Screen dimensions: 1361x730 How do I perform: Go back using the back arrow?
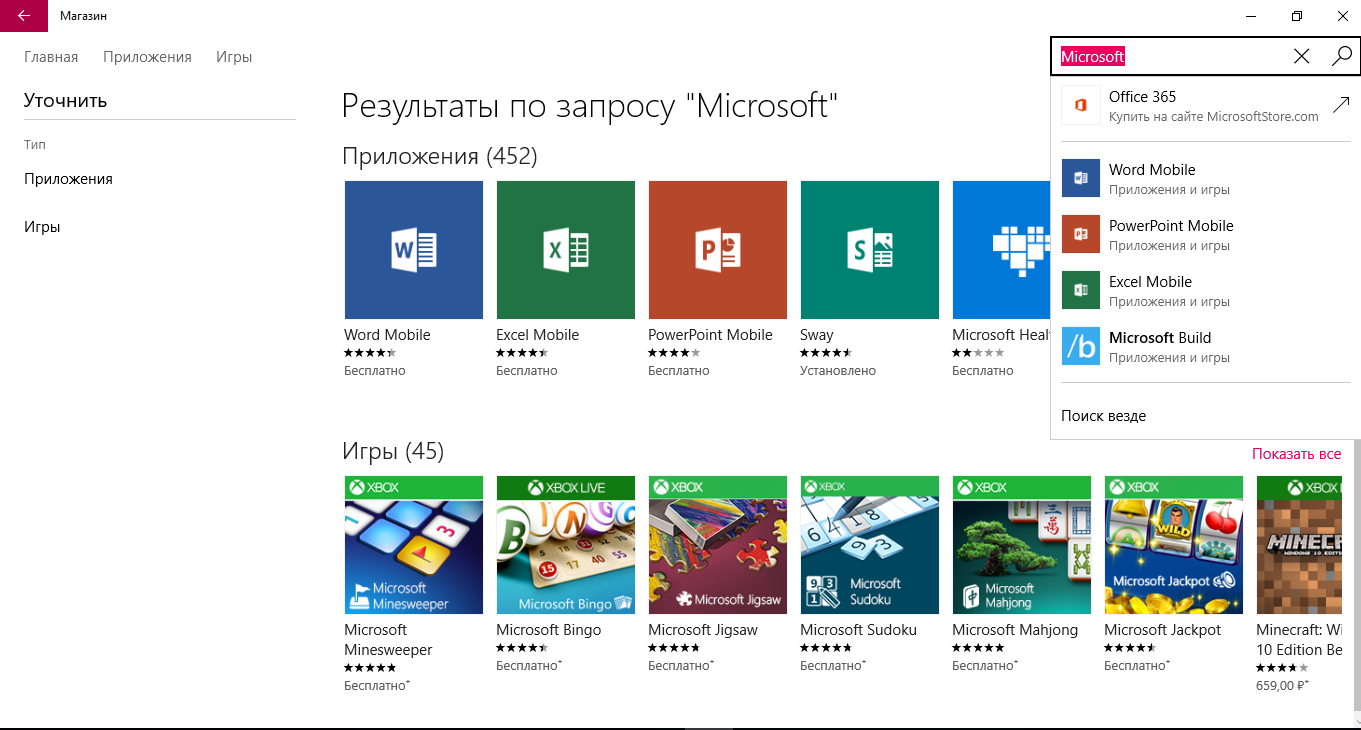[x=24, y=16]
